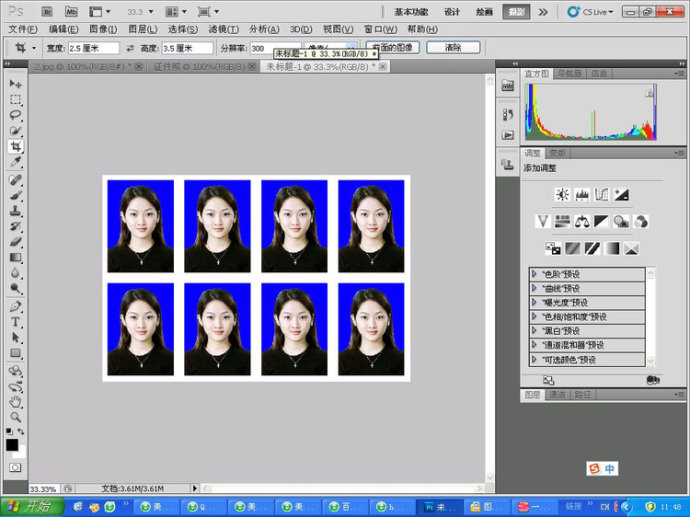This screenshot has width=690, height=517.
Task: Select the Move tool
Action: click(x=16, y=84)
